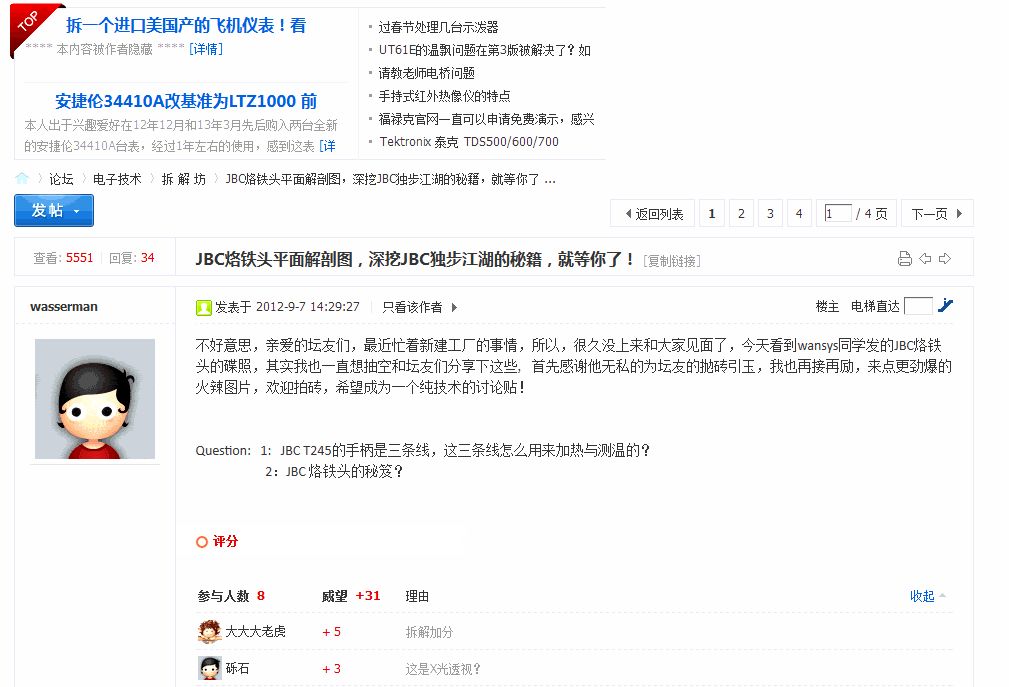The width and height of the screenshot is (1009, 687).
Task: Open 手持式红外热像仪的特点 link
Action: 444,96
